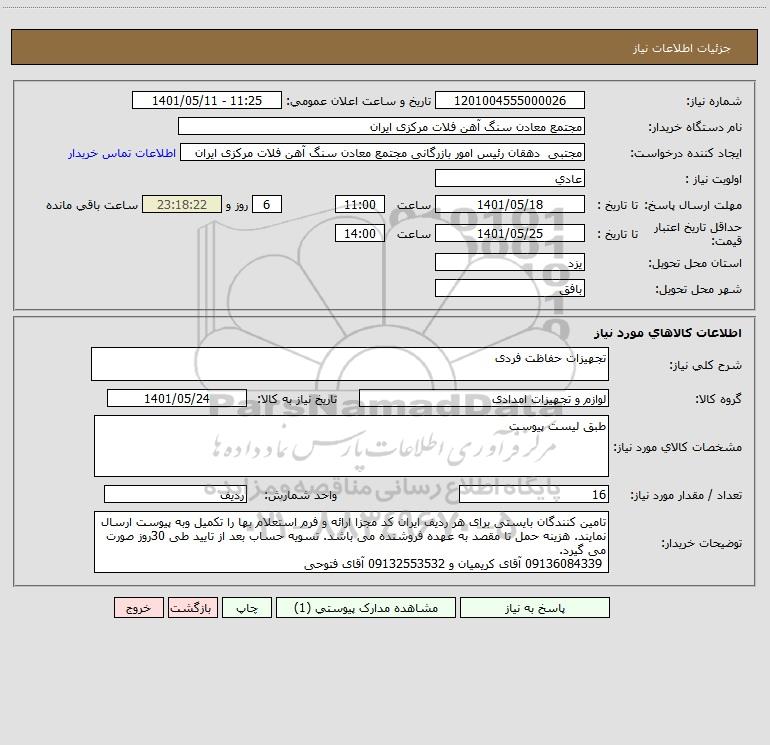Screen dimensions: 770x745
Task: Click label 'توضیحات خریدار:'
Action: tap(701, 543)
